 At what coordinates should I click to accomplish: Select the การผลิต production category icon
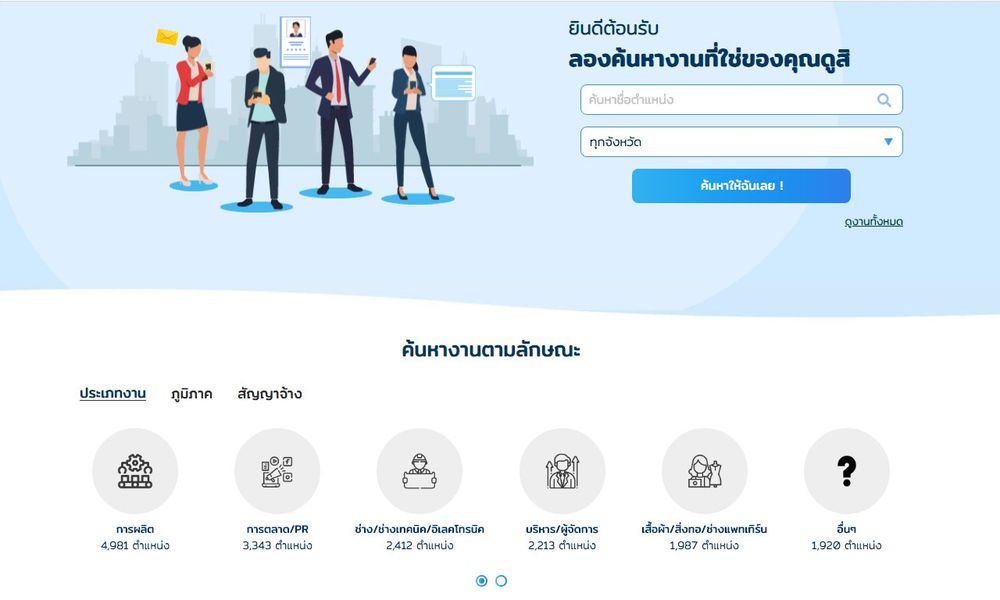[135, 471]
